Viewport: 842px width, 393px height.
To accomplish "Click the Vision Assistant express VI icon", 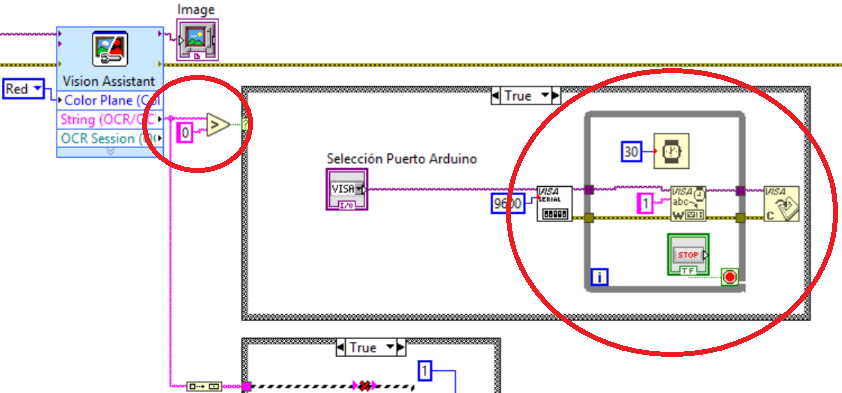I will click(x=110, y=49).
